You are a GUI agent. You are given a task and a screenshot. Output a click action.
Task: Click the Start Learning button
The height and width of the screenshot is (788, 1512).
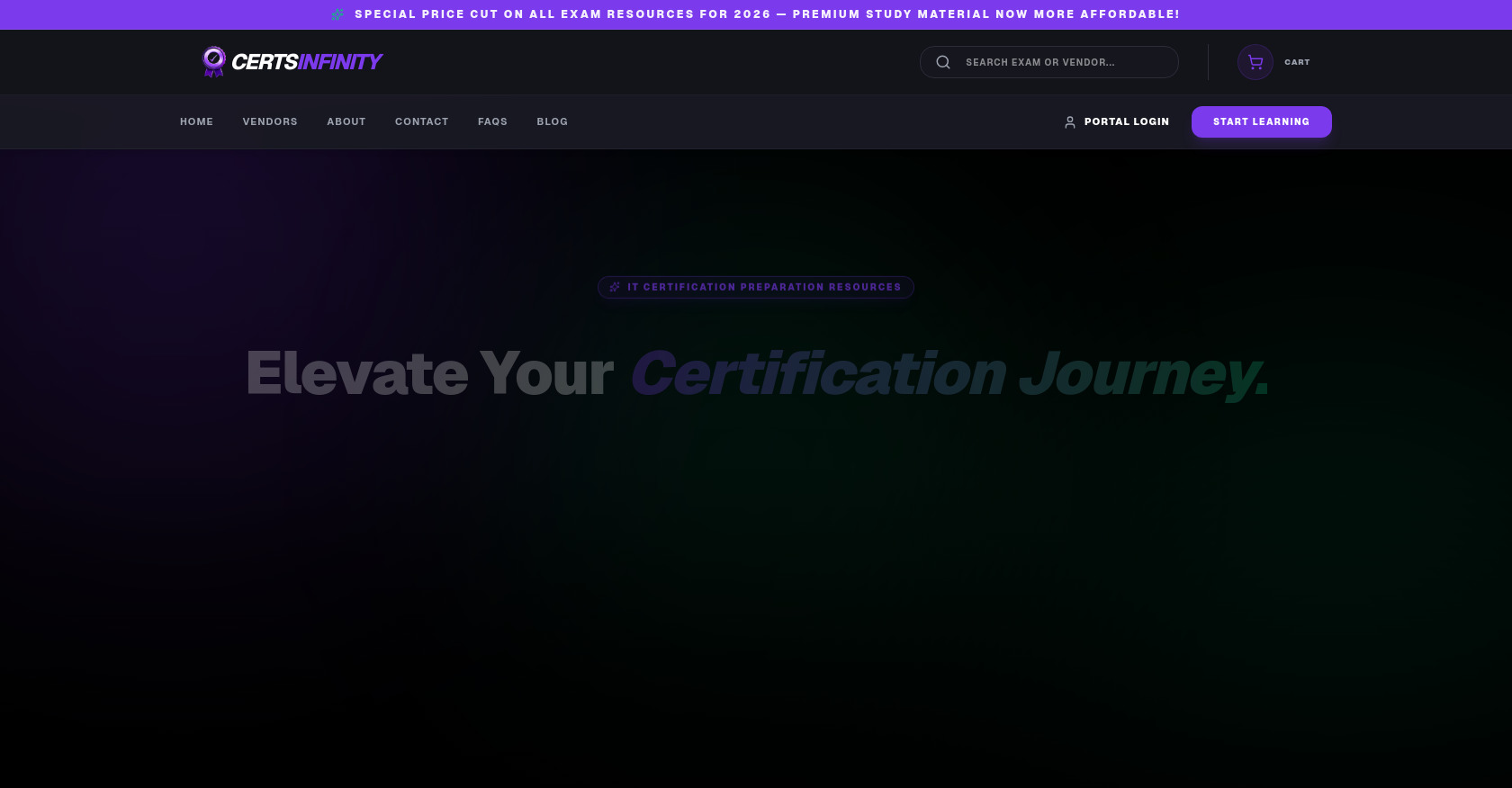[1262, 121]
